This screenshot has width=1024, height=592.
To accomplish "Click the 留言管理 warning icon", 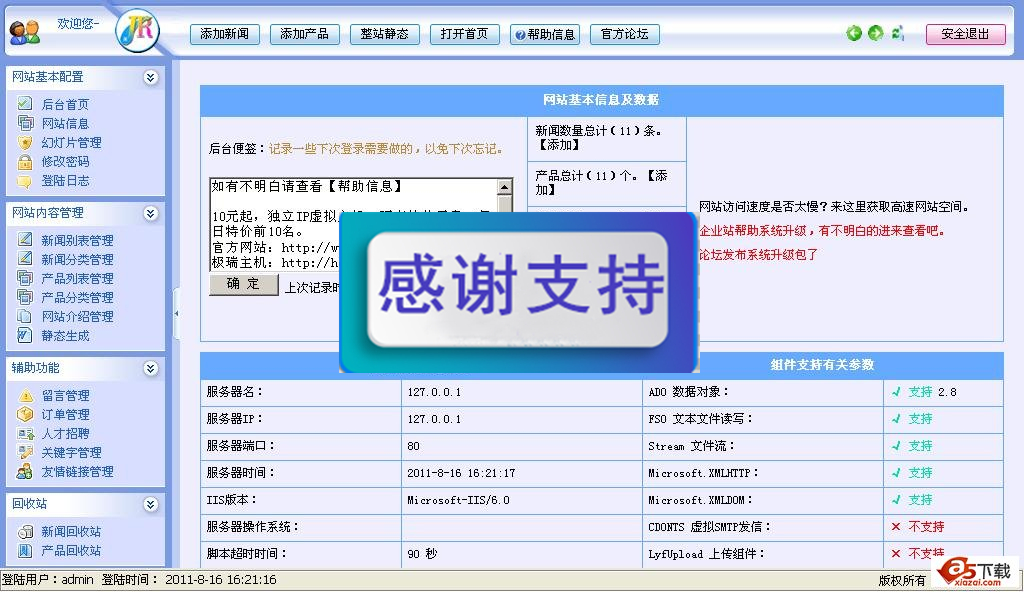I will click(25, 395).
